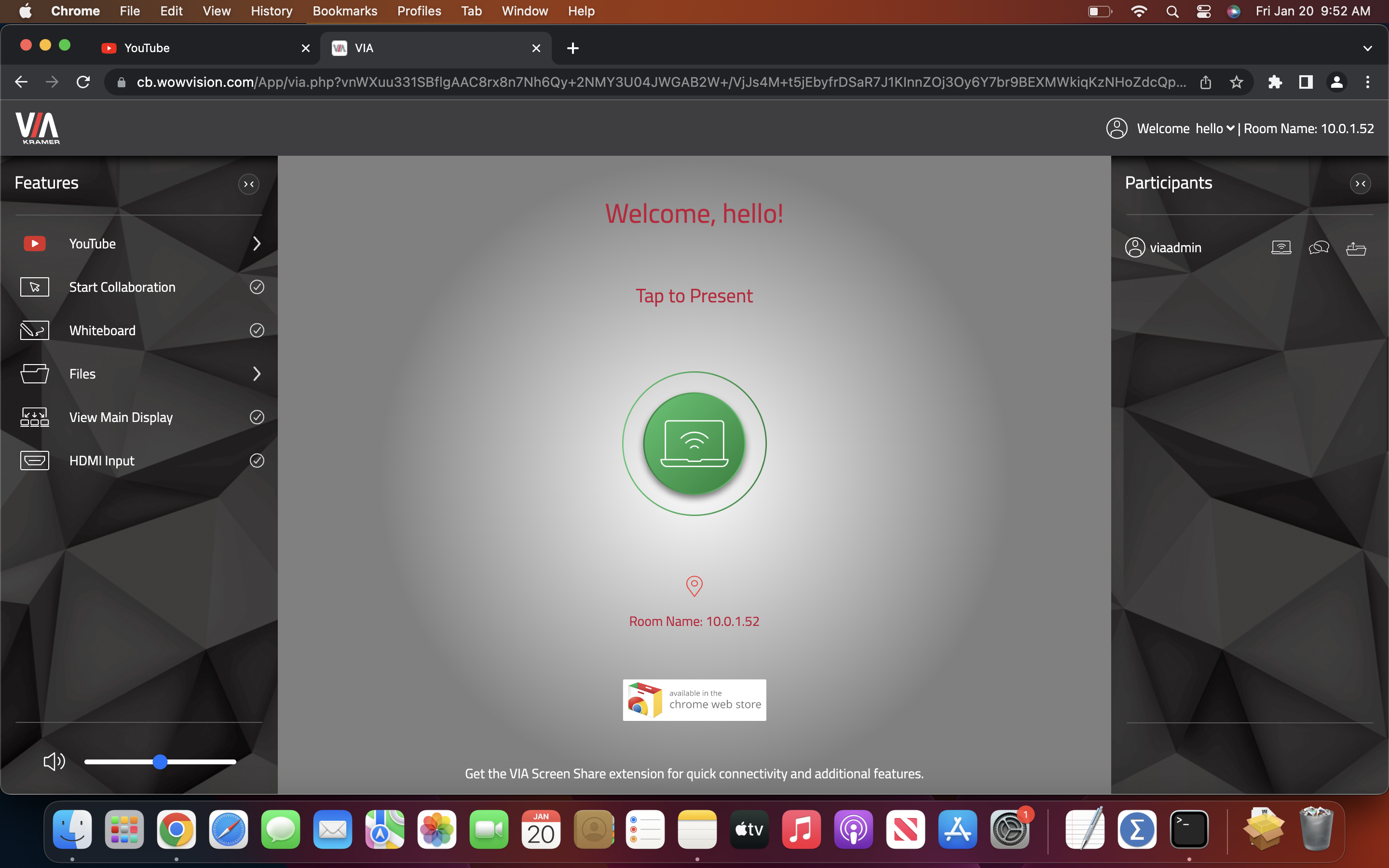Open System Preferences from the dock
This screenshot has height=868, width=1389.
tap(1009, 829)
